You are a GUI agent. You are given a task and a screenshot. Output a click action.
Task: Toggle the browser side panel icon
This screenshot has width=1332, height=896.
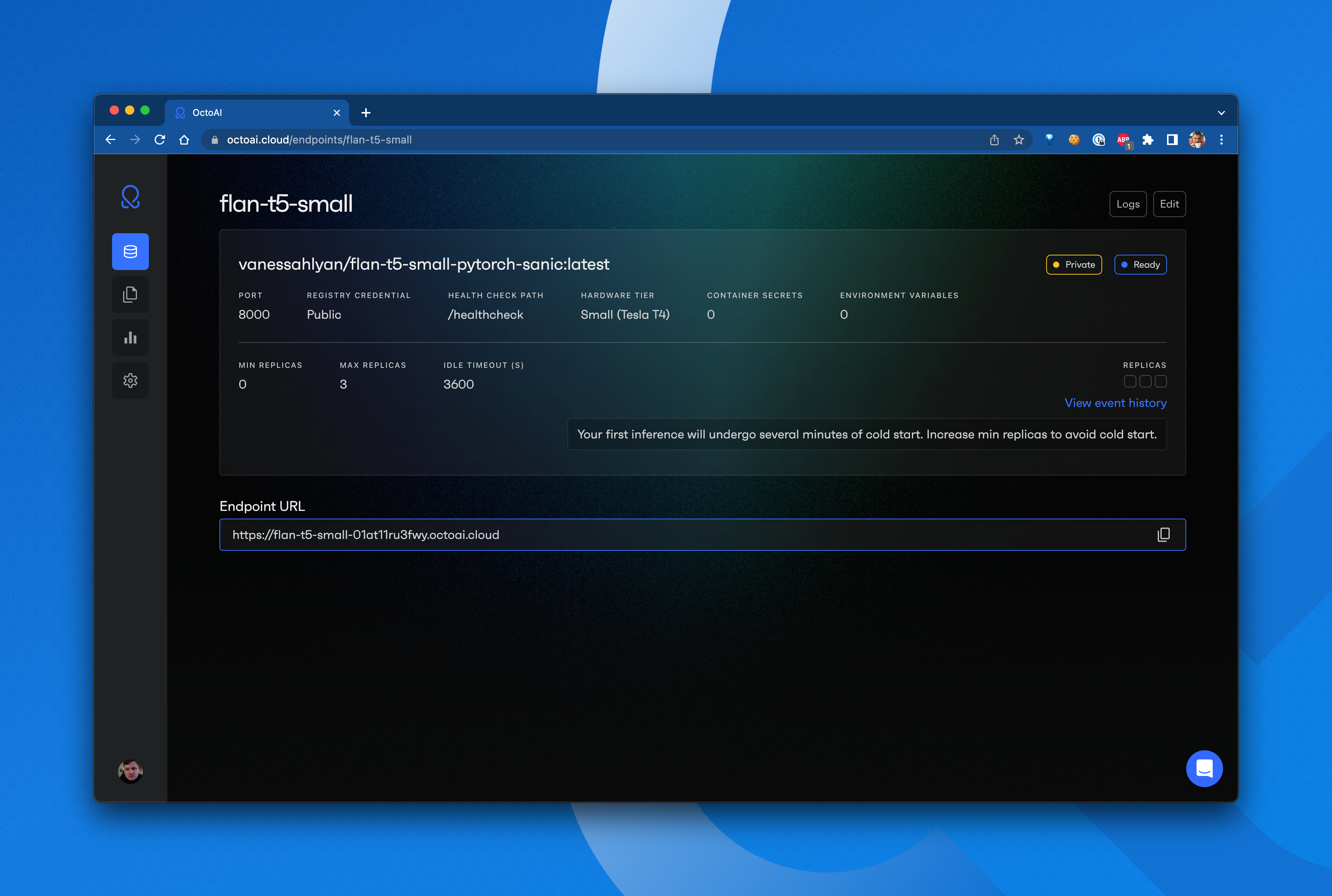click(x=1172, y=140)
